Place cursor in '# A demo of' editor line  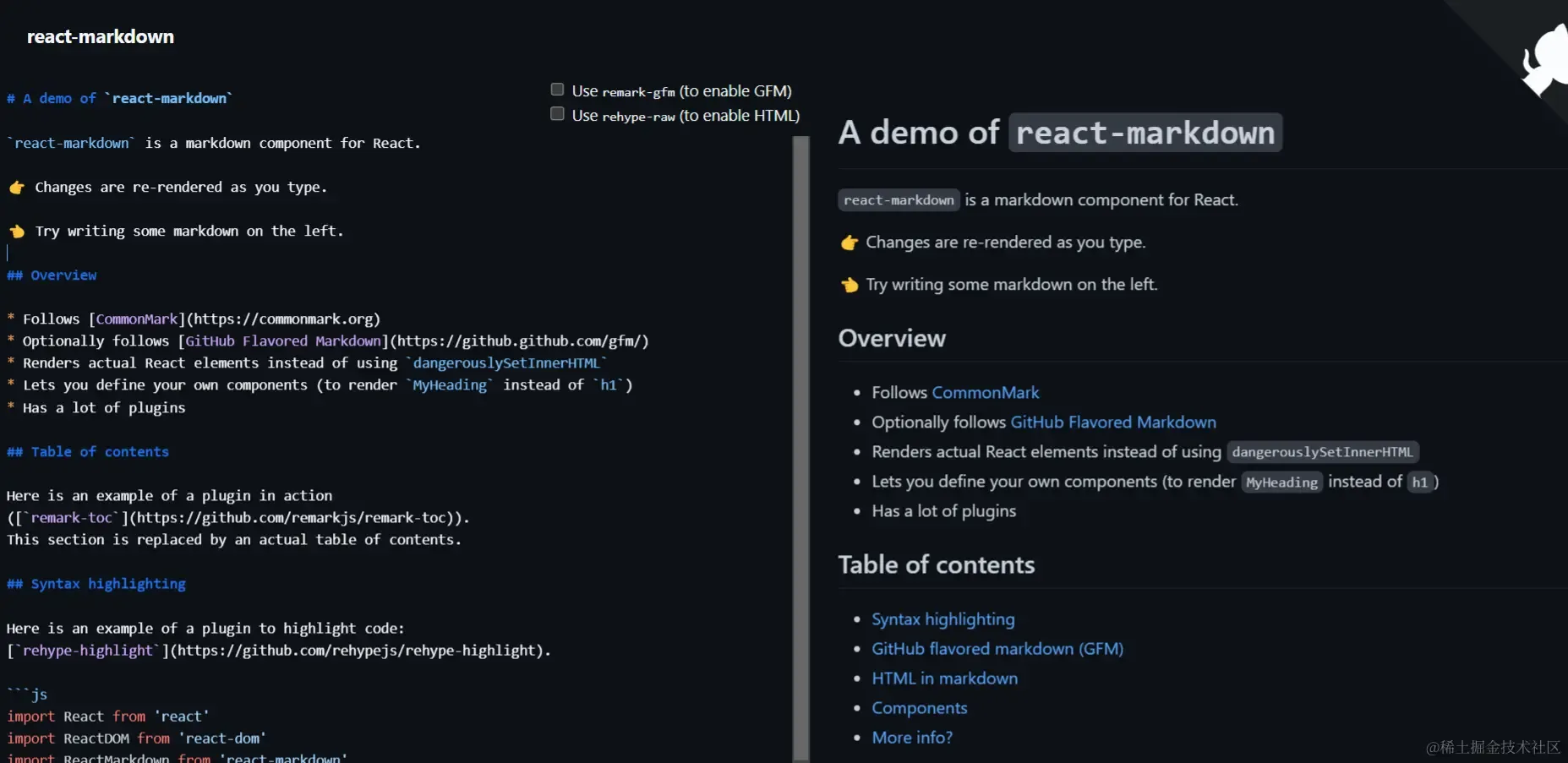(x=119, y=99)
